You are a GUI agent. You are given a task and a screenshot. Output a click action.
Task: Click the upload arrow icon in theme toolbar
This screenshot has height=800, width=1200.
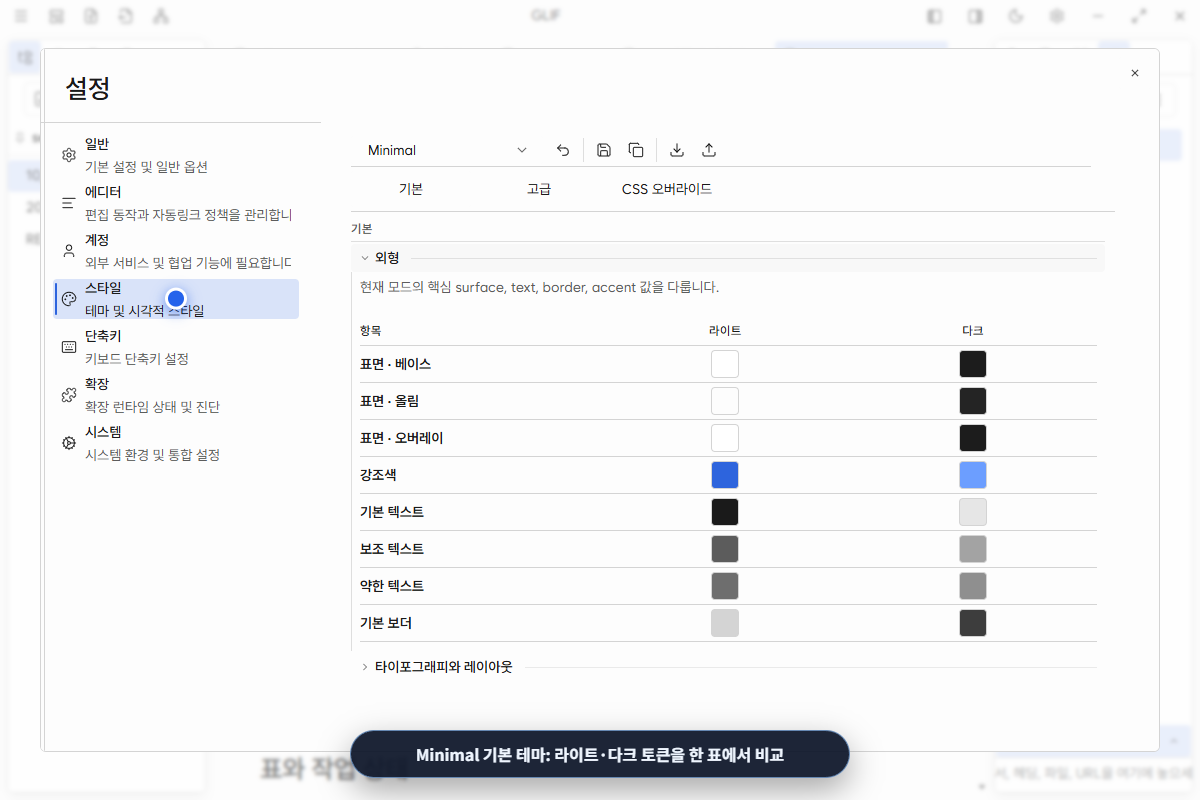tap(709, 150)
